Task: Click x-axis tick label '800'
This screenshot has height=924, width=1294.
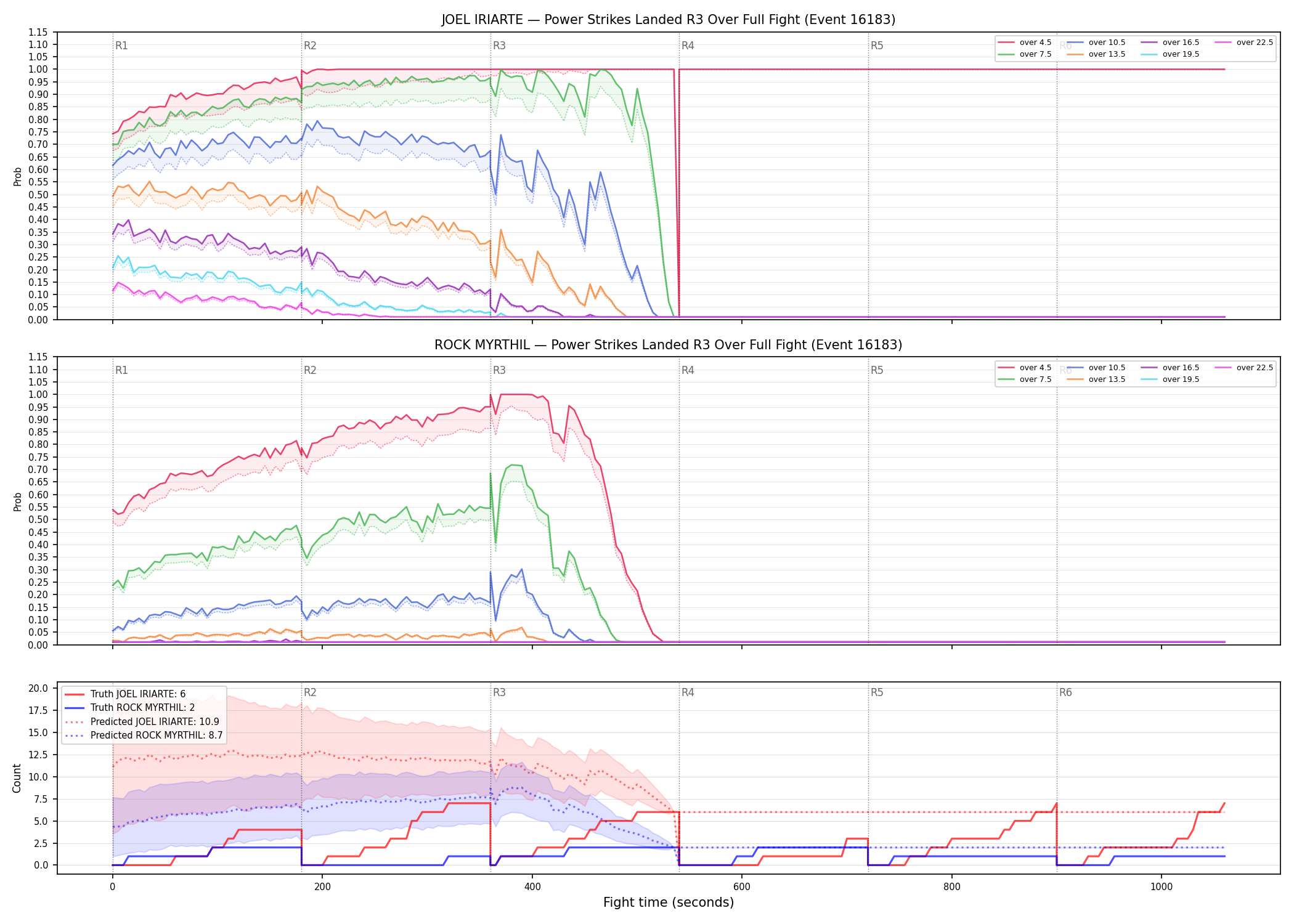Action: 952,887
